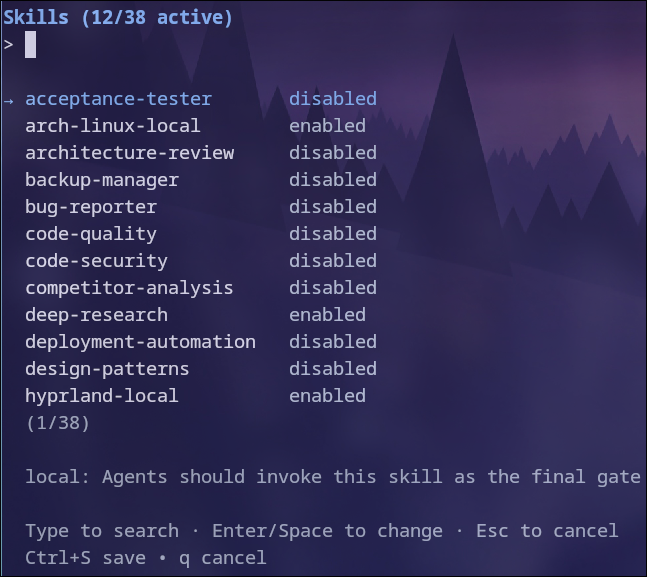The width and height of the screenshot is (647, 577).
Task: Click the Skills (12/38 active) header
Action: pyautogui.click(x=118, y=18)
